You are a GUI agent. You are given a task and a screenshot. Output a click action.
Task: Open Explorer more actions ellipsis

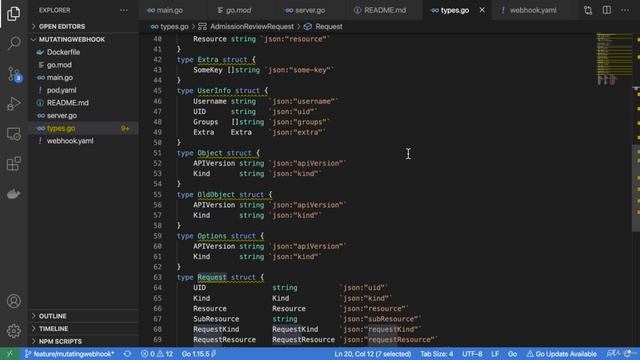pyautogui.click(x=124, y=10)
